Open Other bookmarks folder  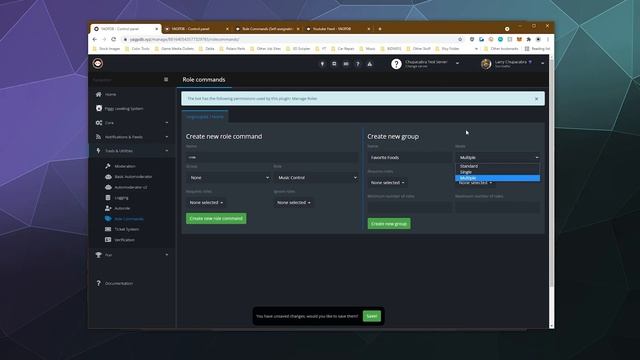(x=501, y=49)
